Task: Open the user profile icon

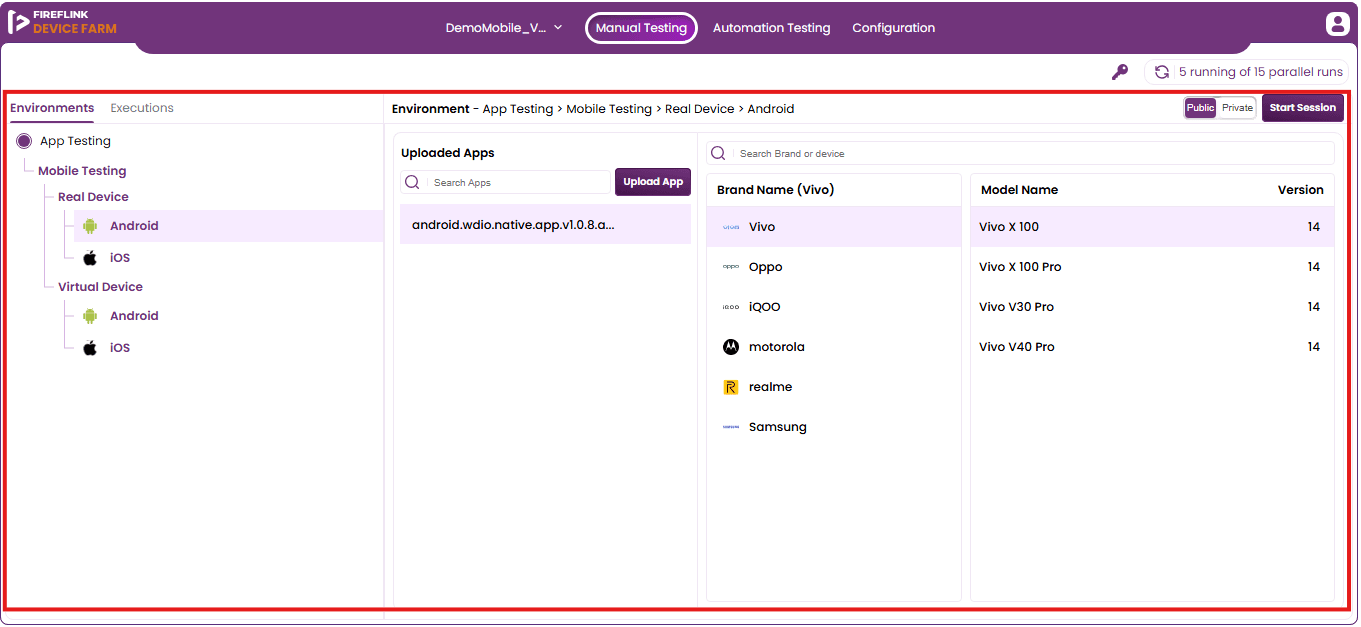Action: (x=1337, y=24)
